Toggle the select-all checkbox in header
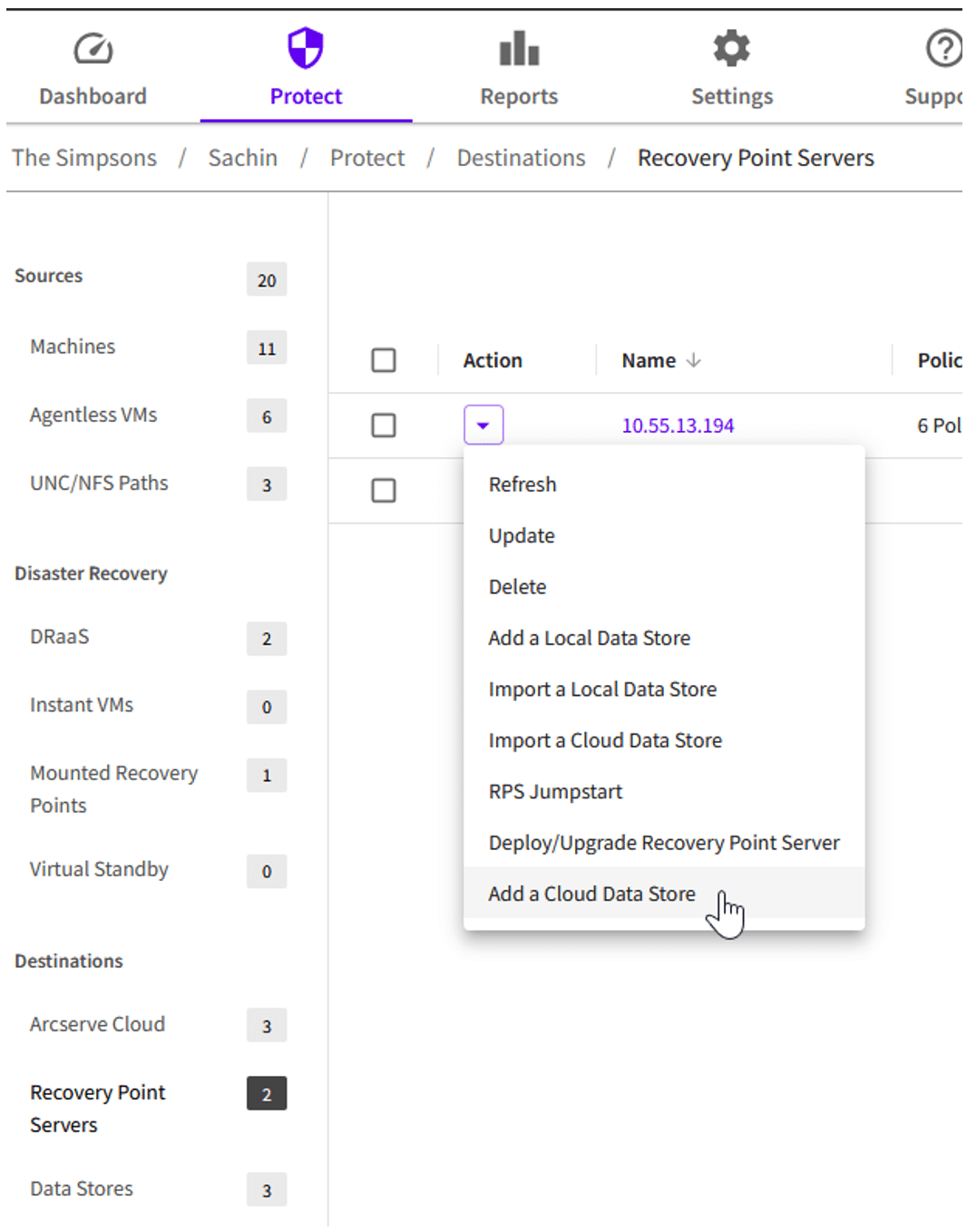 tap(384, 360)
